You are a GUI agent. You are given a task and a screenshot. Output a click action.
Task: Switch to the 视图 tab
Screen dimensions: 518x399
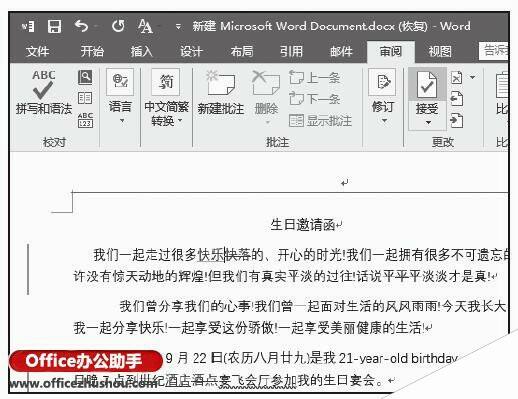tap(440, 52)
